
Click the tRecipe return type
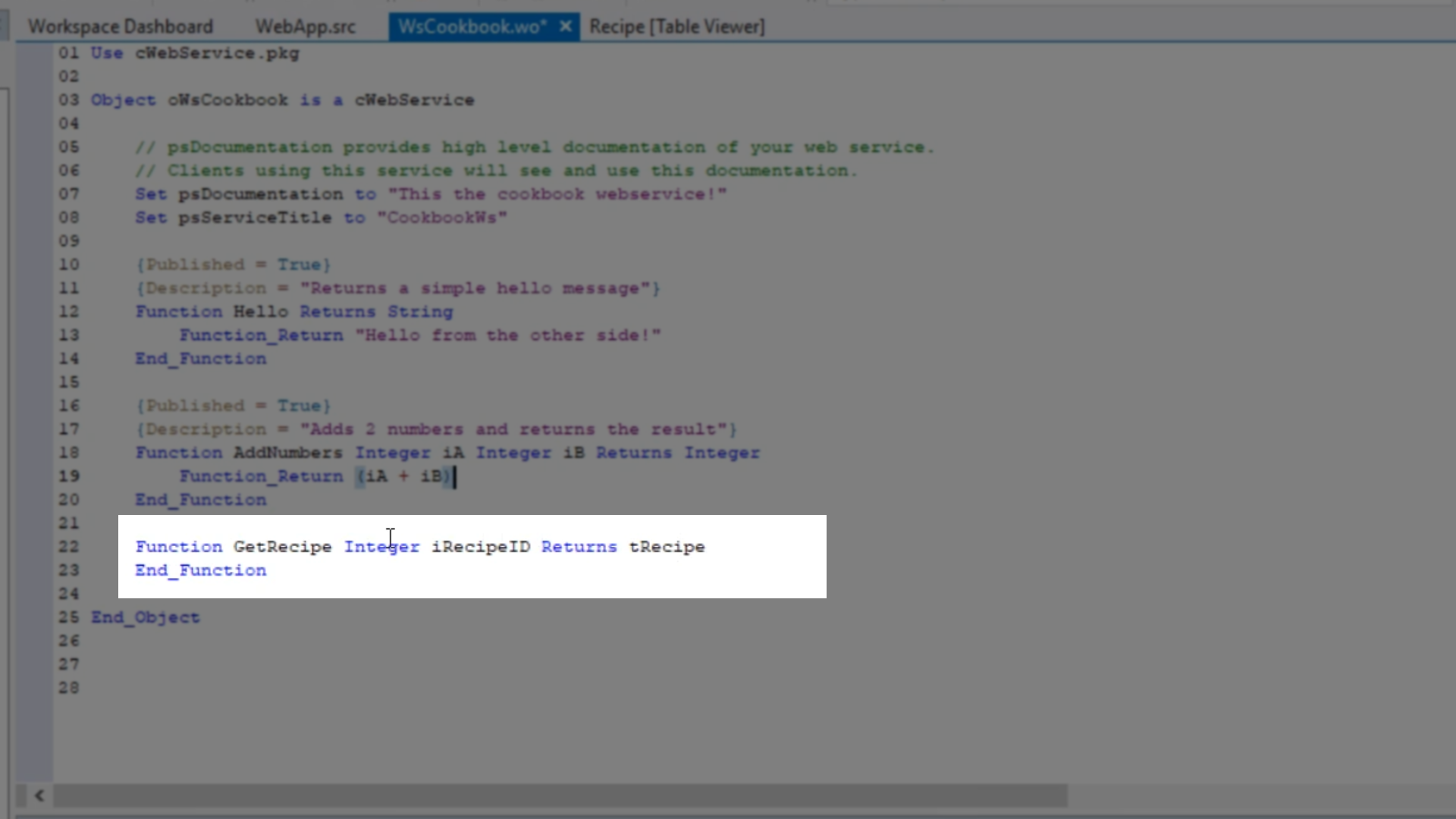pyautogui.click(x=667, y=547)
